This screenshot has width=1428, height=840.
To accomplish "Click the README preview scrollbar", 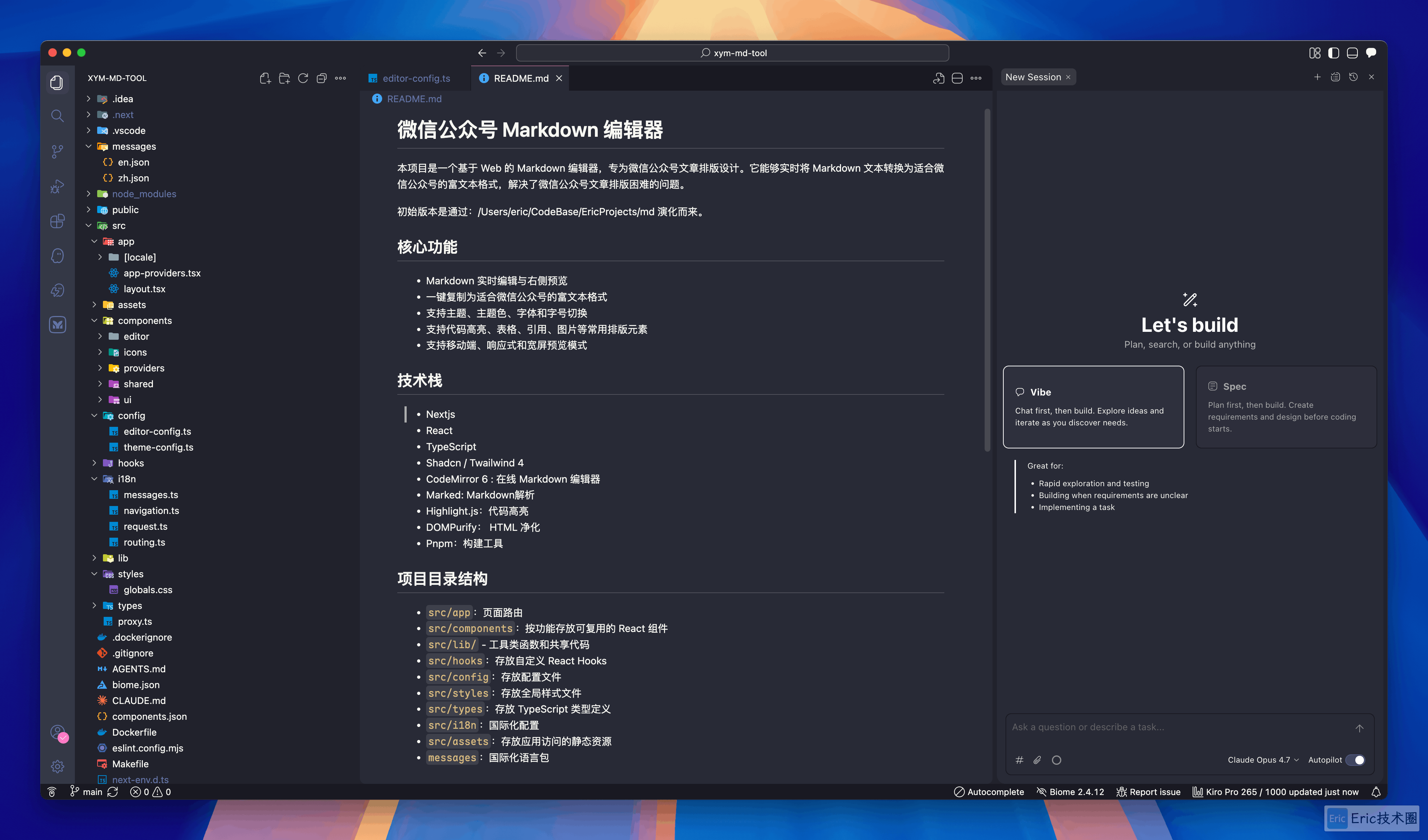I will pos(987,281).
